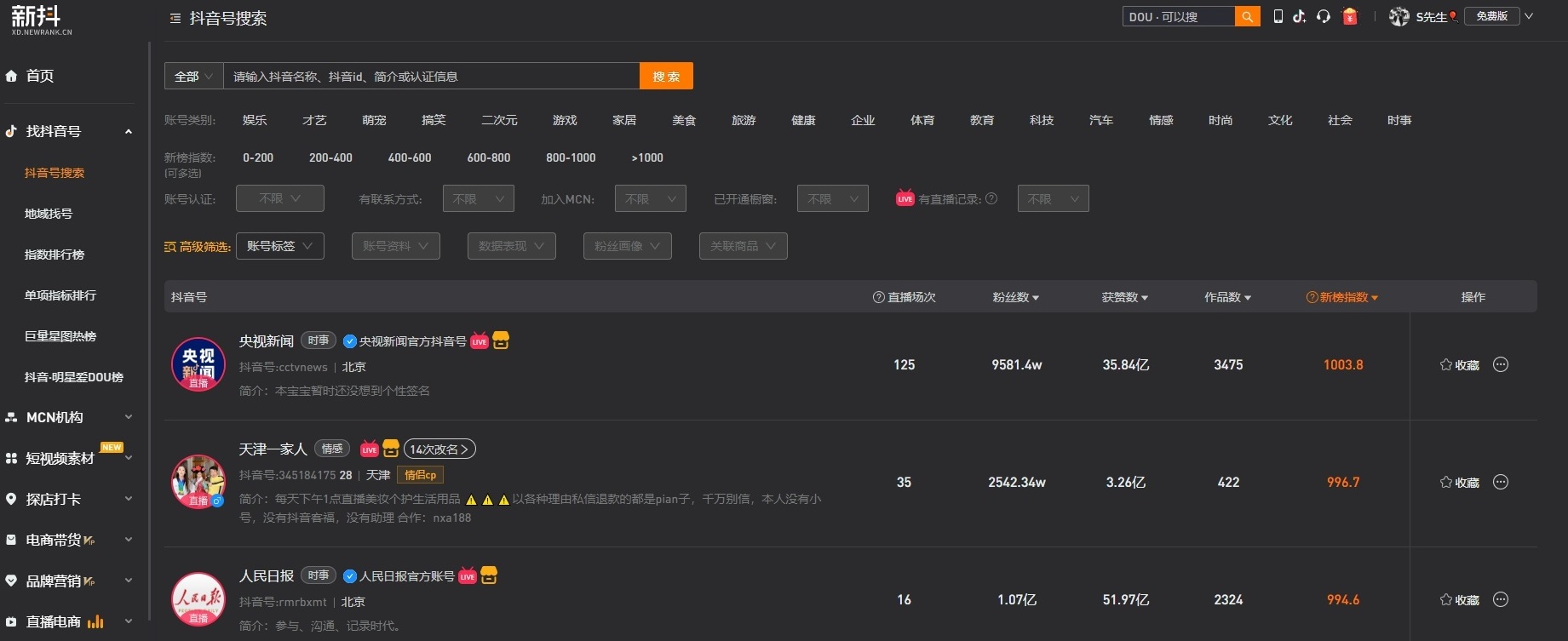1568x641 pixels.
Task: Open 单项指标排行 in sidebar
Action: (60, 295)
